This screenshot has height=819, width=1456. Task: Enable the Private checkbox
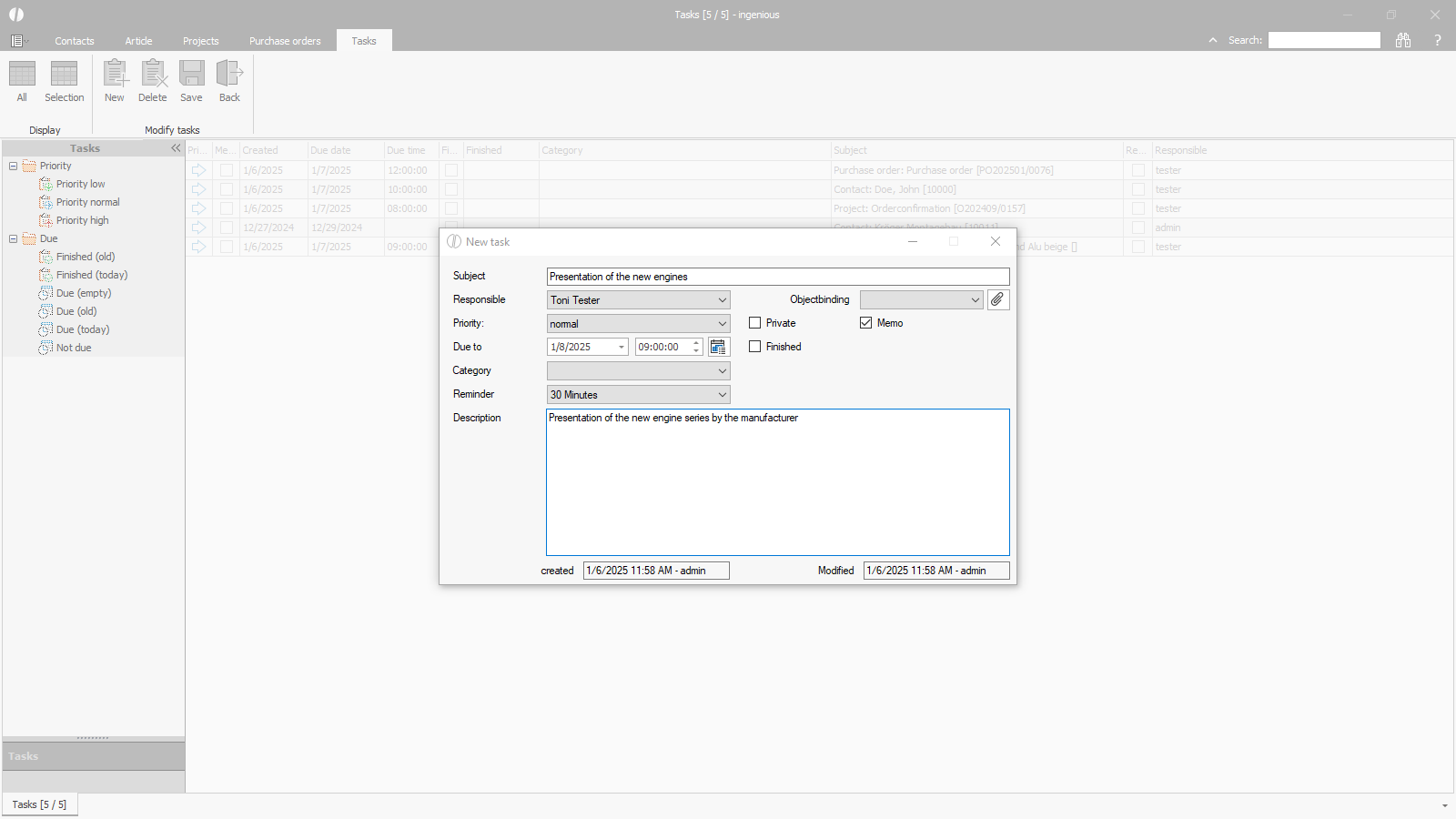755,323
